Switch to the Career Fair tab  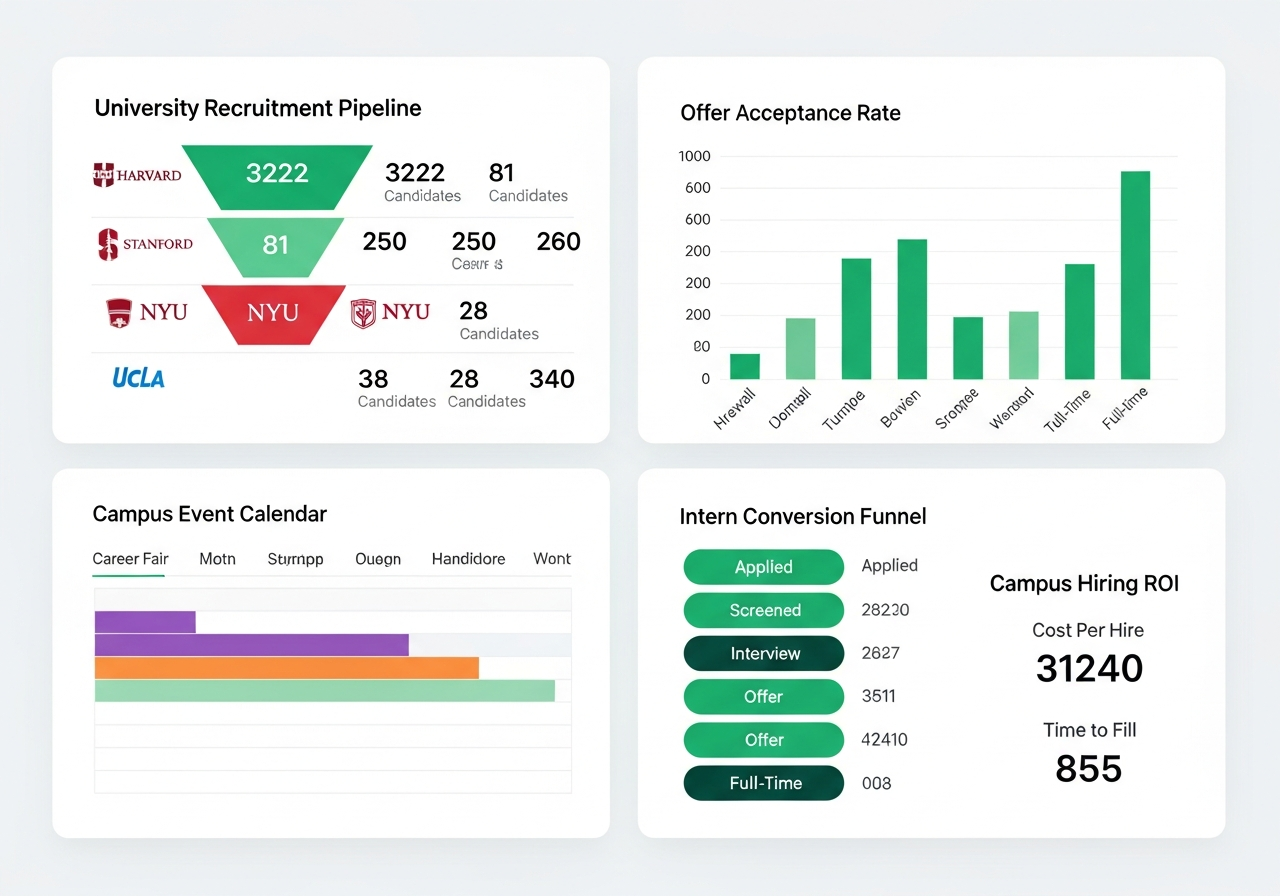click(130, 559)
